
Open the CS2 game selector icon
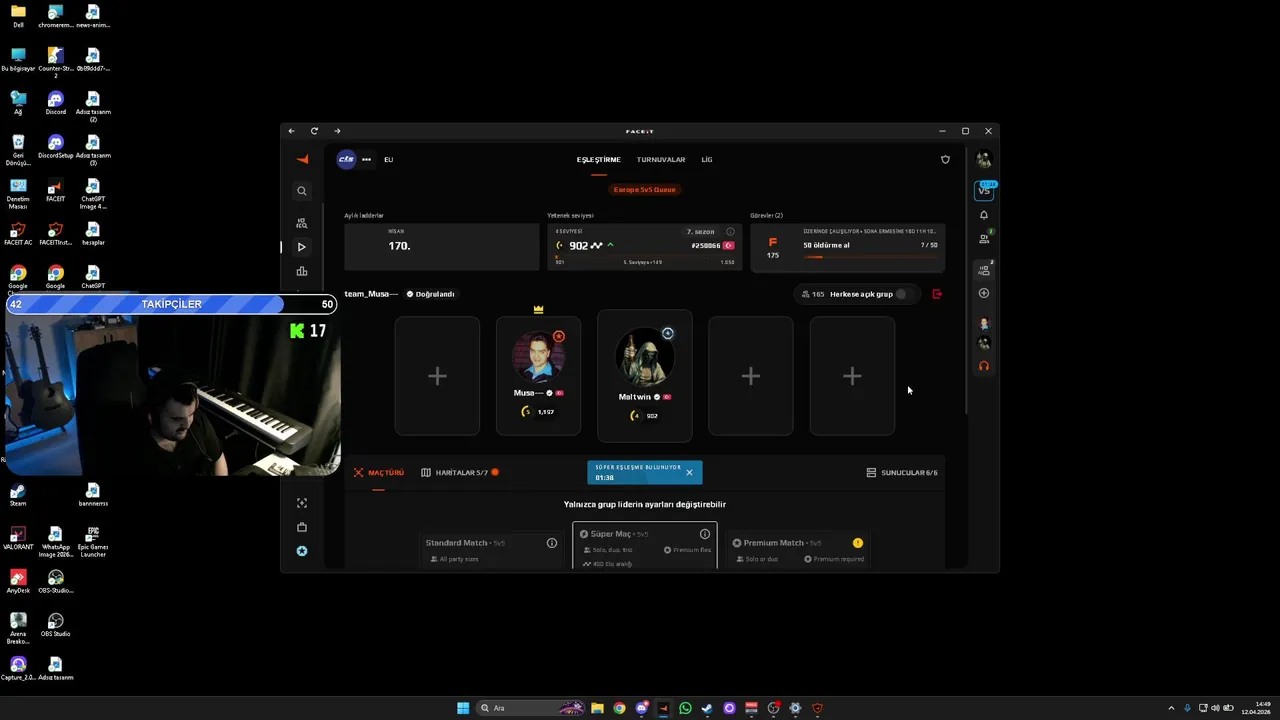(346, 159)
